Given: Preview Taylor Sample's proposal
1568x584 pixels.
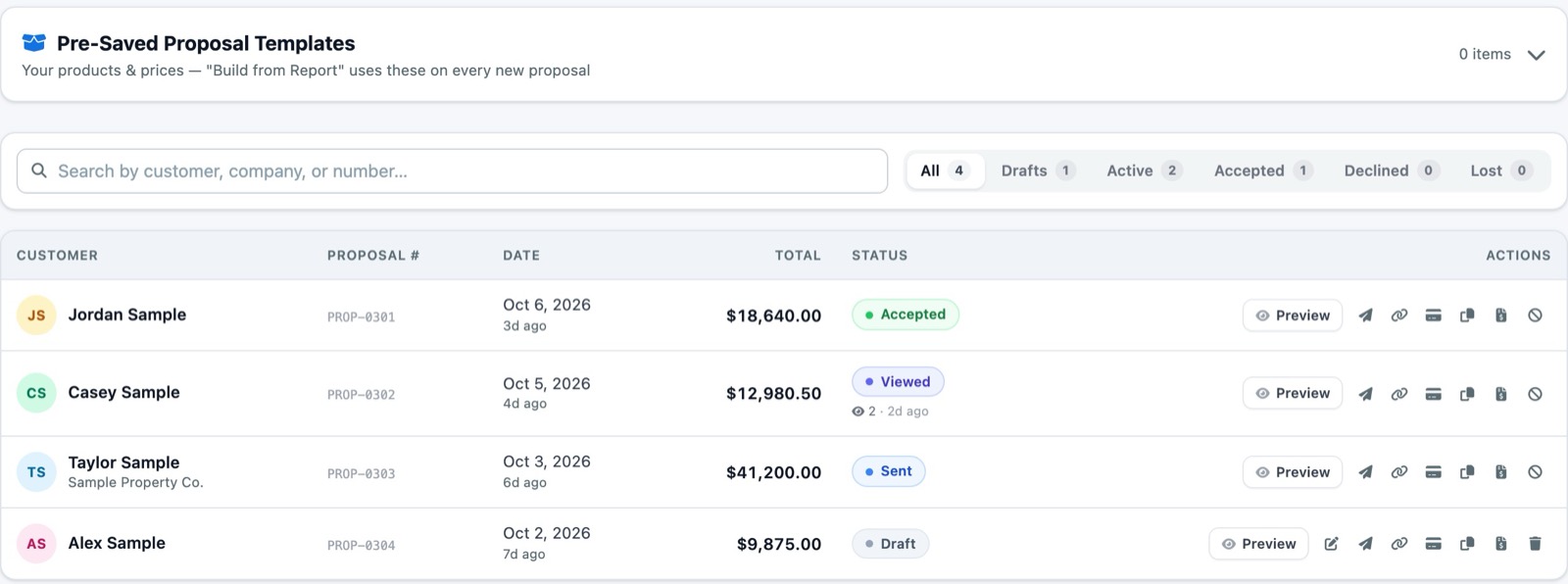Looking at the screenshot, I should pos(1293,472).
